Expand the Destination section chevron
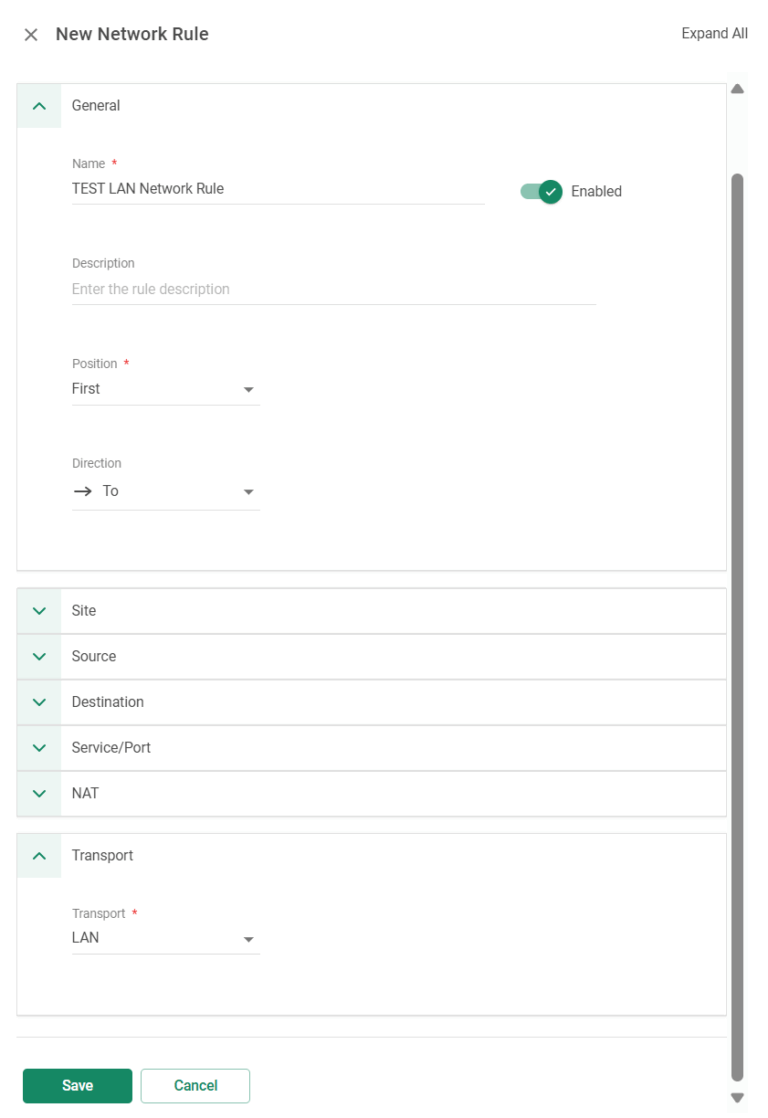768x1118 pixels. 39,702
